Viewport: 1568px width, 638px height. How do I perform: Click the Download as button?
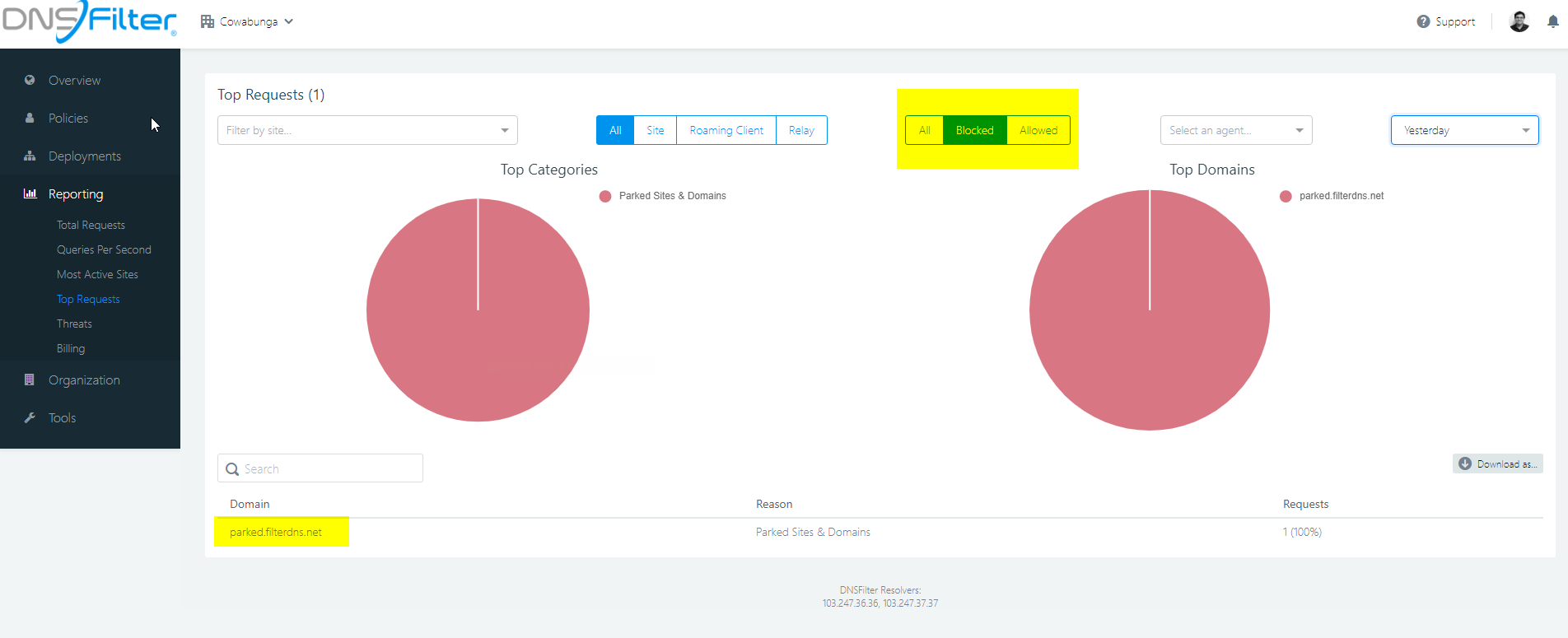(1498, 463)
